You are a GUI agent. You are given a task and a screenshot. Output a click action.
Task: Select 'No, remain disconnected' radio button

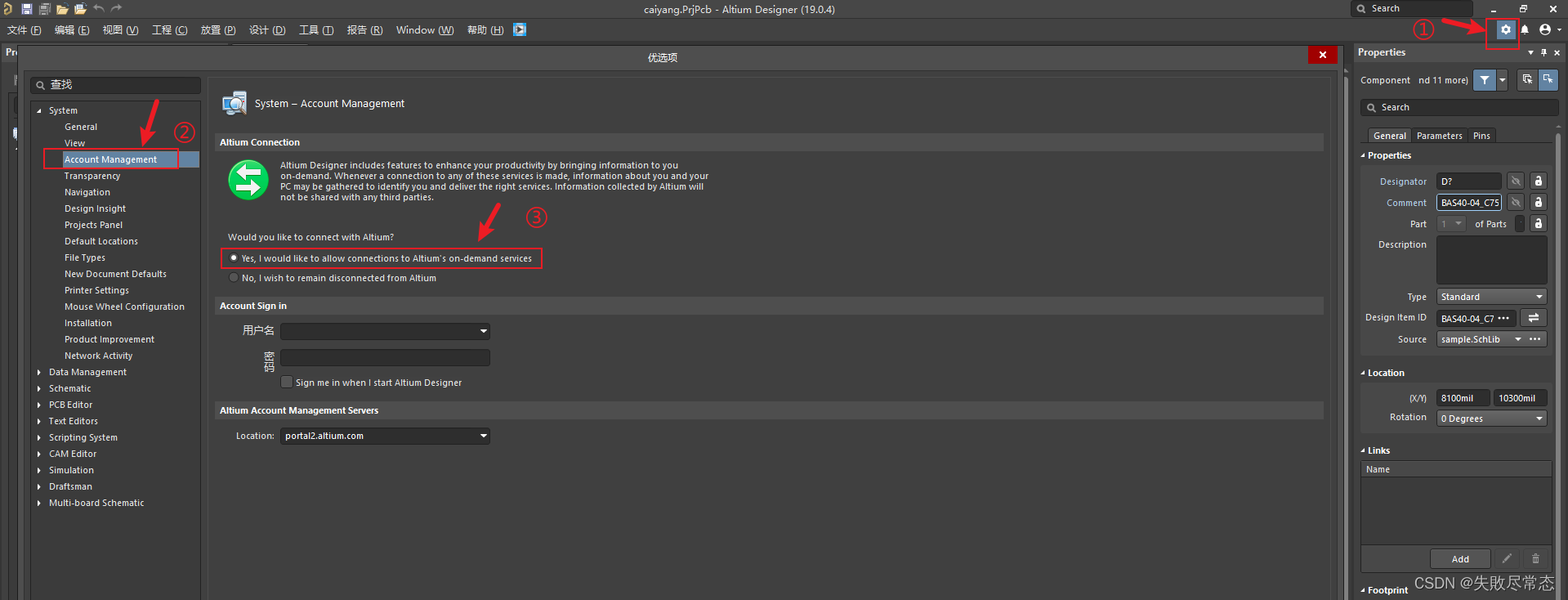(234, 278)
